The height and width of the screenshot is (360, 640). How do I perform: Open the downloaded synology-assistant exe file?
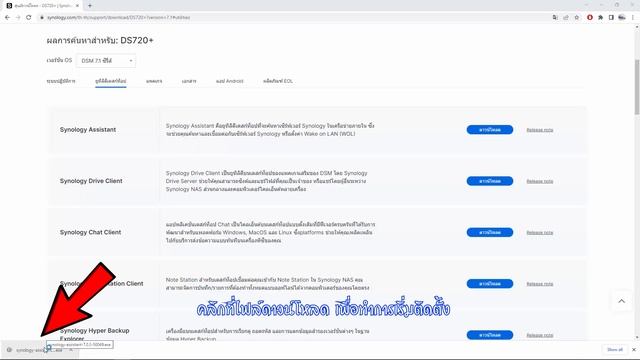point(39,350)
